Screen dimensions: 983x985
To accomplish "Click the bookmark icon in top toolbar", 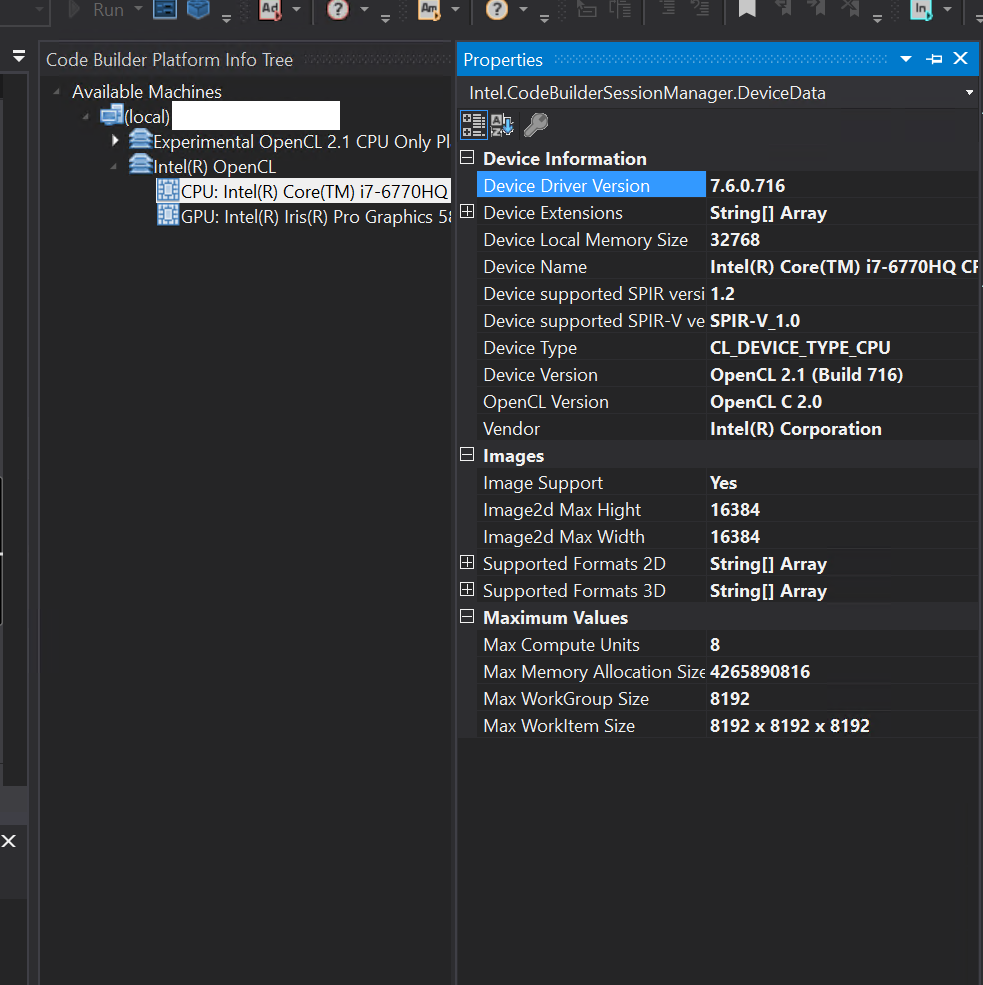I will pos(746,10).
